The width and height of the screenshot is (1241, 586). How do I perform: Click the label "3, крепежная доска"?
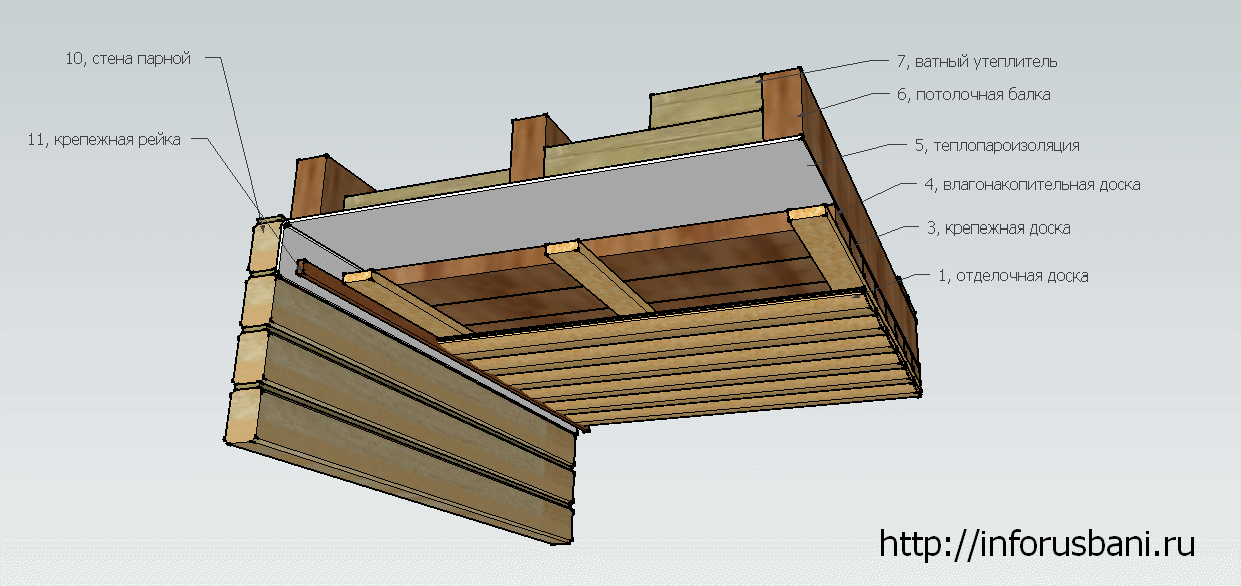pos(998,229)
